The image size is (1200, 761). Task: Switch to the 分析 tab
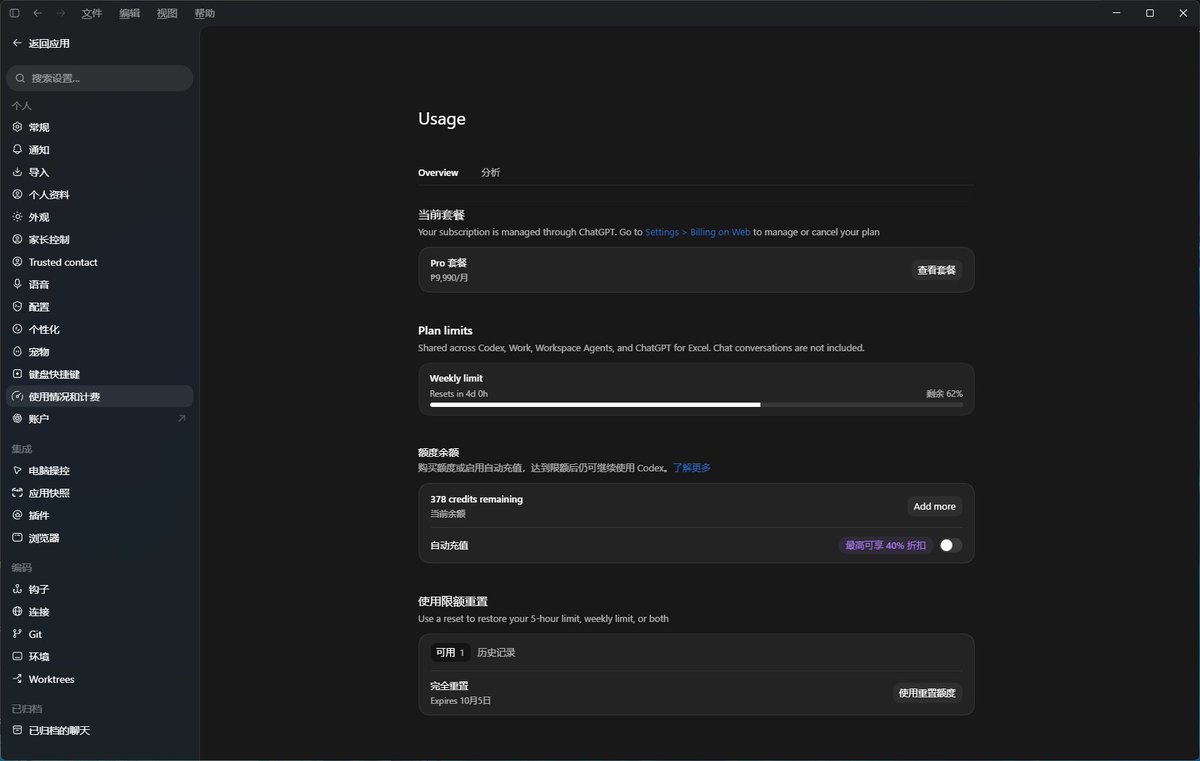(x=490, y=172)
